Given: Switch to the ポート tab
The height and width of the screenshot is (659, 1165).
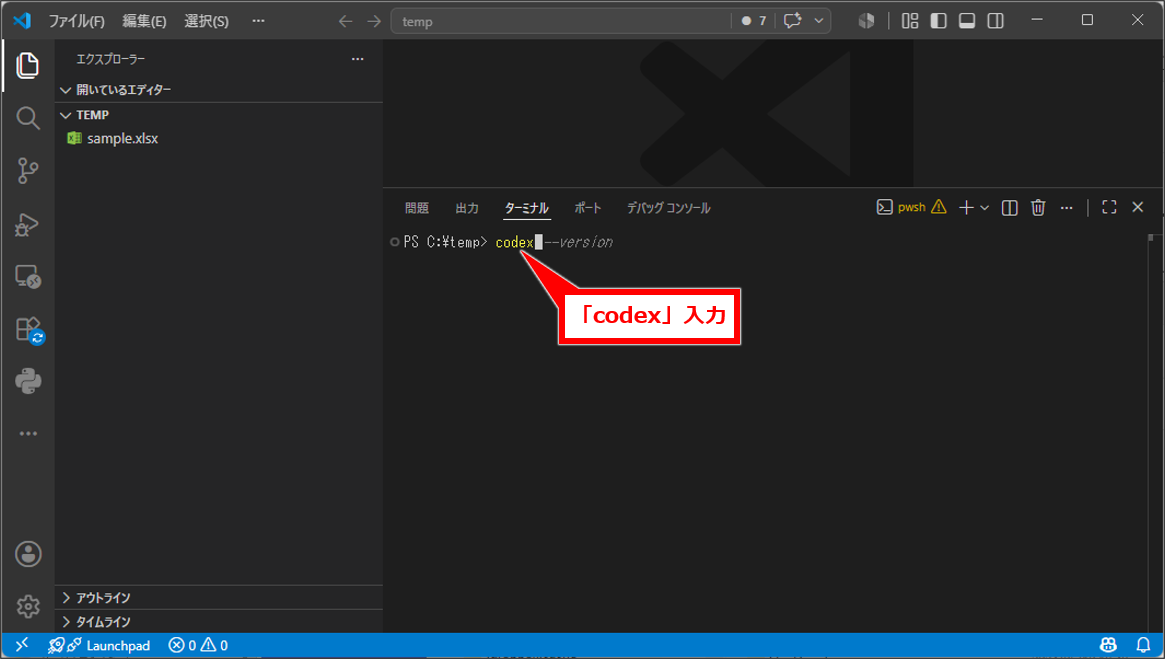Looking at the screenshot, I should point(588,208).
